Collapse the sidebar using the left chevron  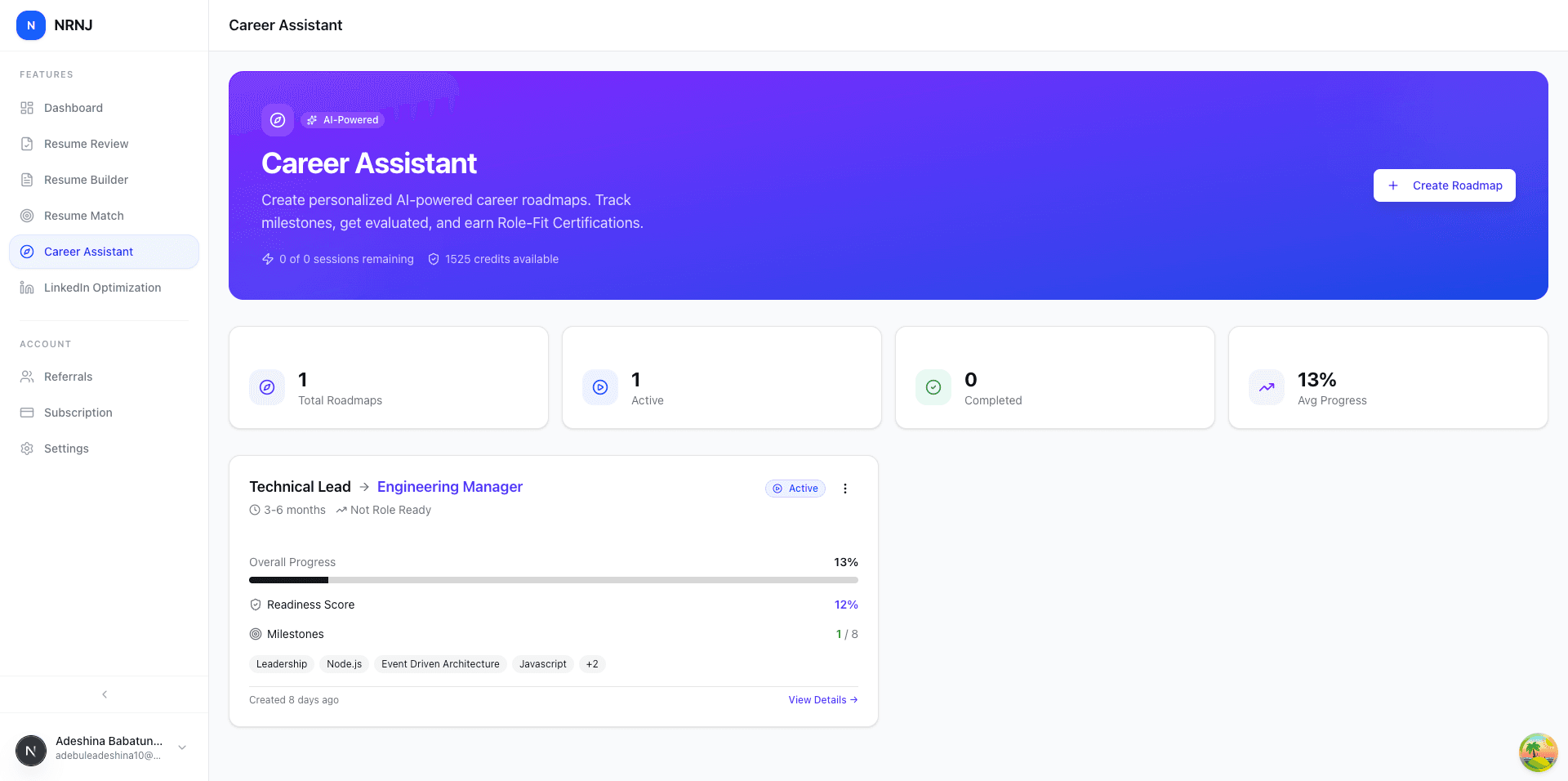[x=104, y=694]
